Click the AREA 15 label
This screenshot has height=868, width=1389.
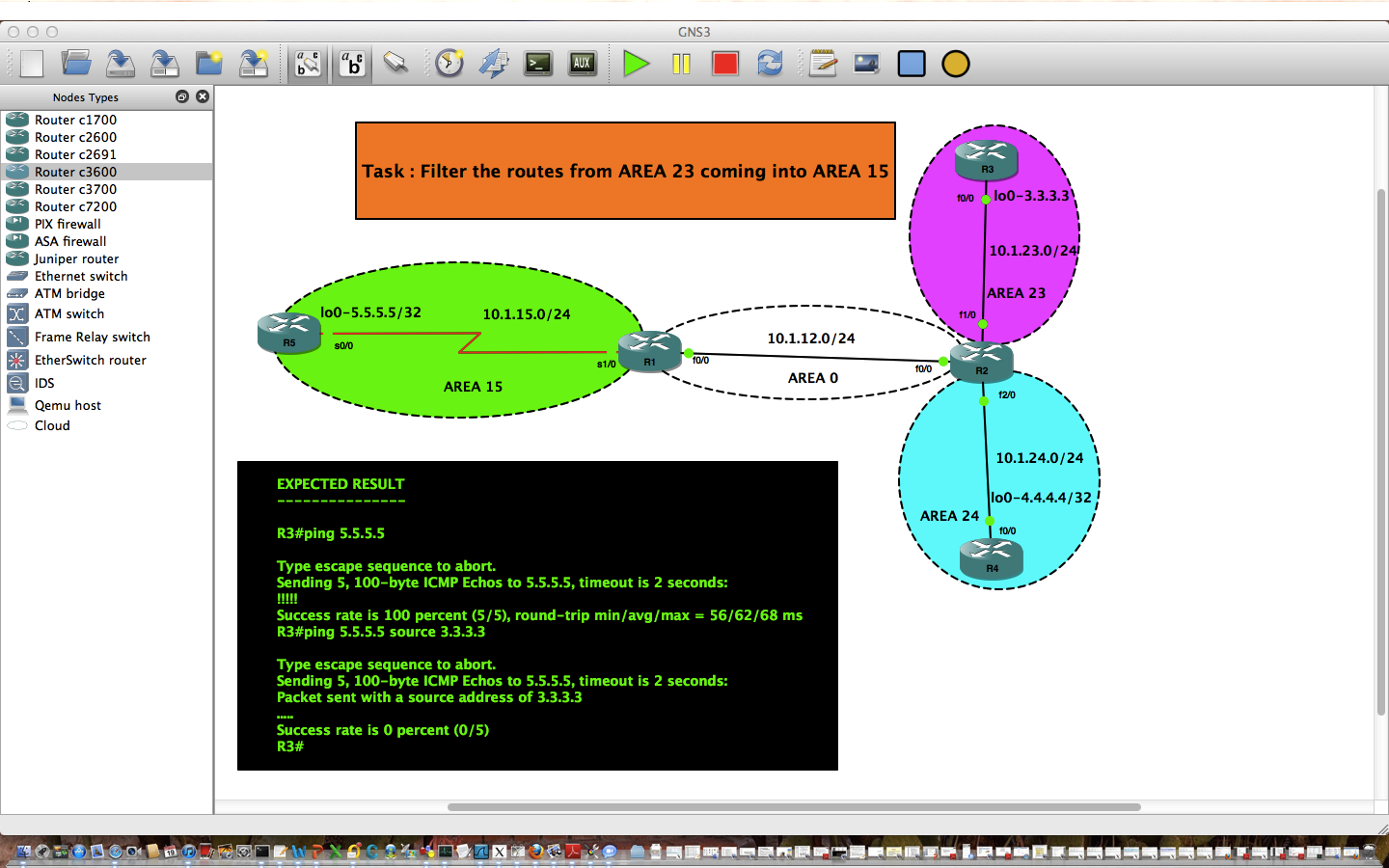pyautogui.click(x=473, y=387)
